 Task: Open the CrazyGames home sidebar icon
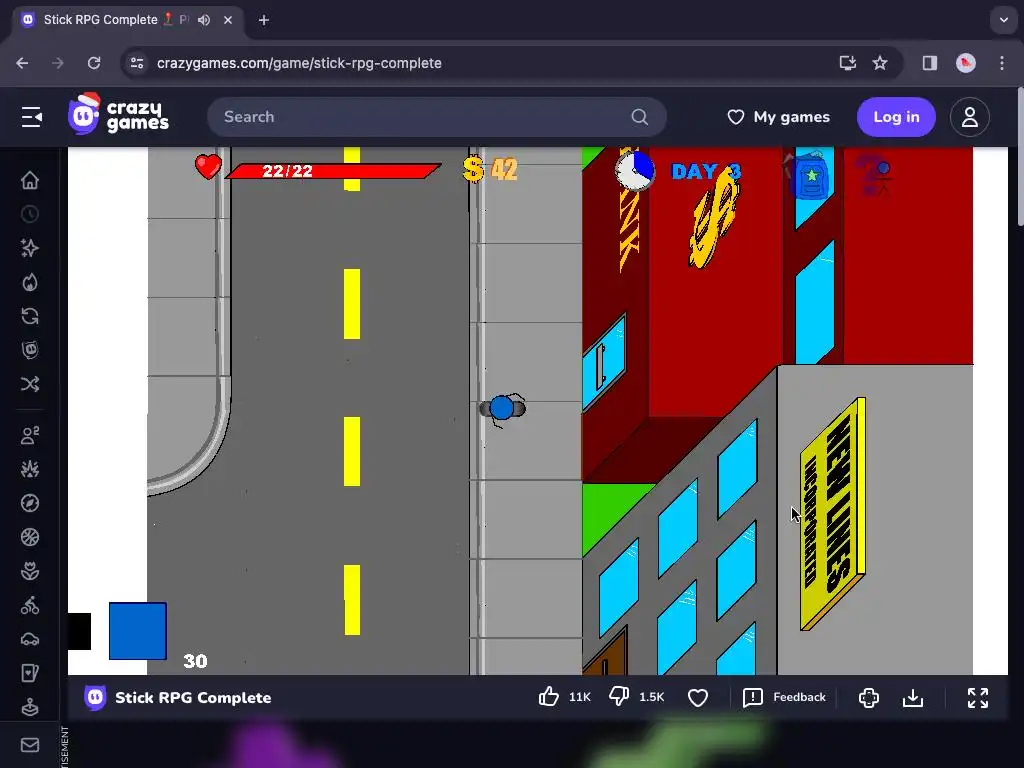click(30, 180)
